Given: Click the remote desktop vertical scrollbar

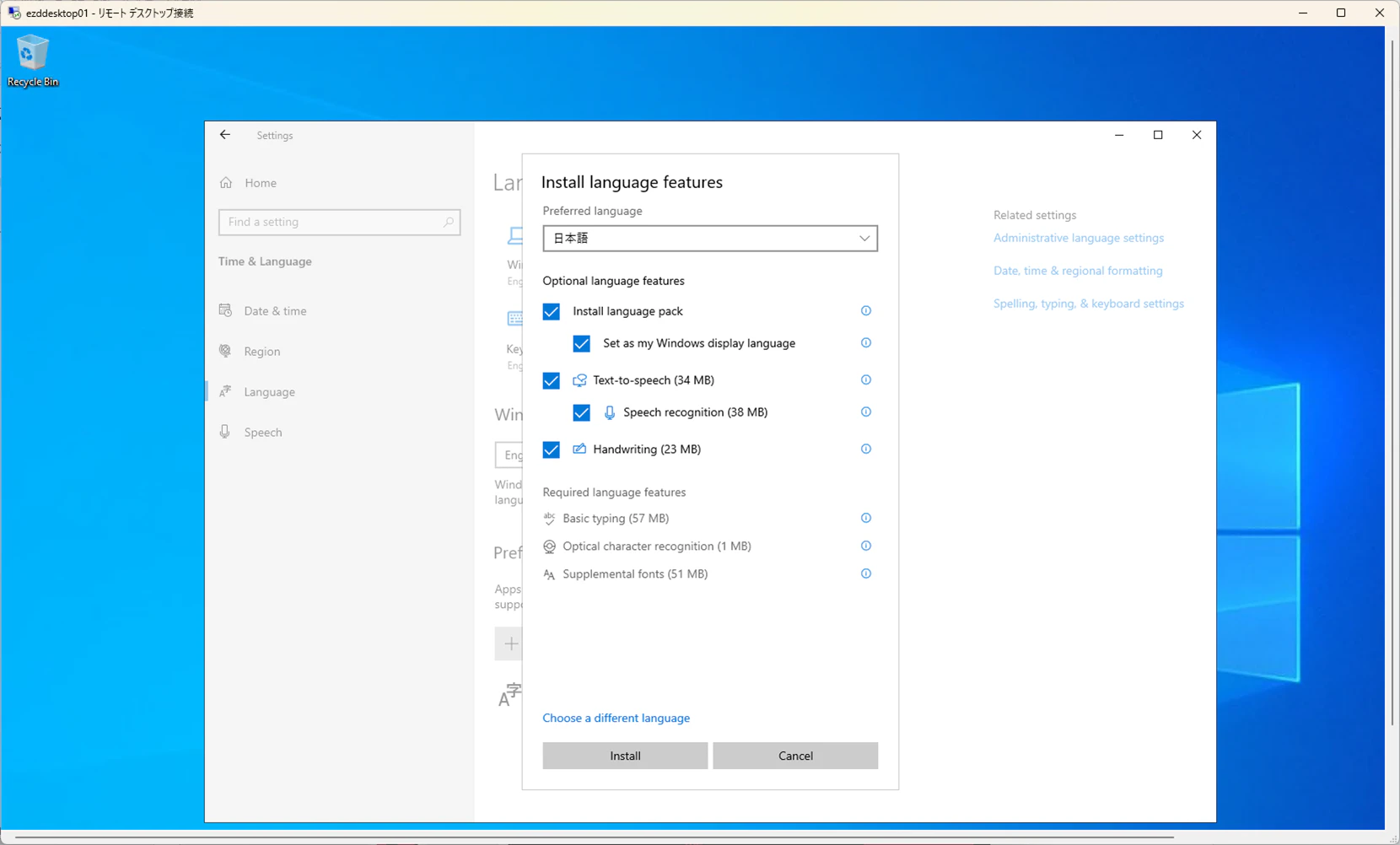Looking at the screenshot, I should coord(1392,384).
